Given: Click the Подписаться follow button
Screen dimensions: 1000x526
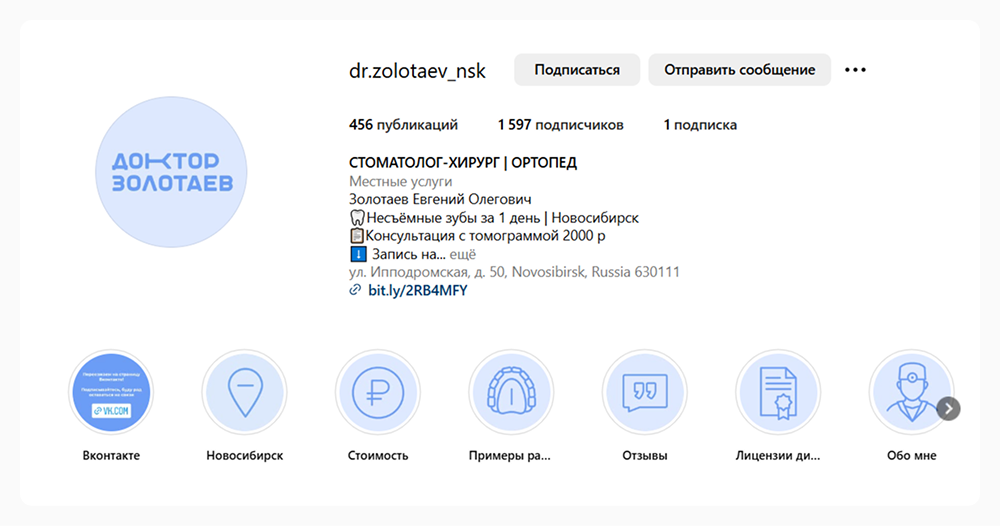Looking at the screenshot, I should tap(577, 70).
